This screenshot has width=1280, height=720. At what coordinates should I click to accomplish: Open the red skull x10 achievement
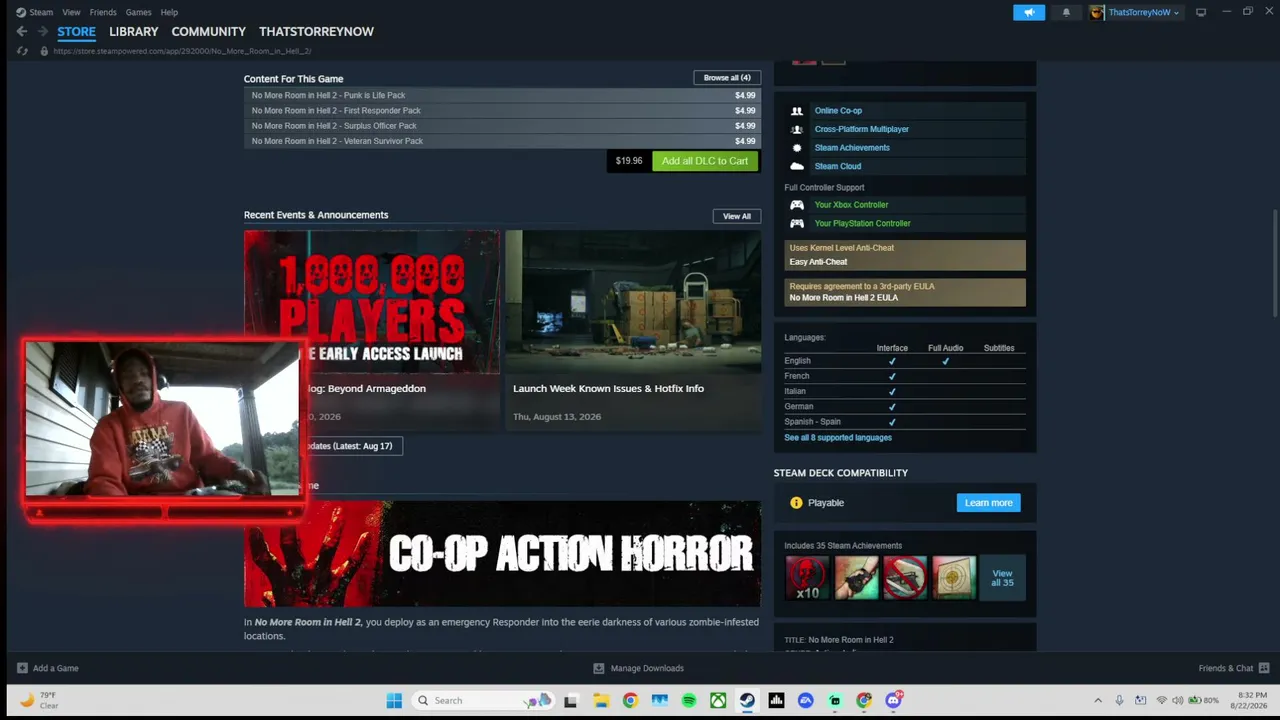[807, 578]
